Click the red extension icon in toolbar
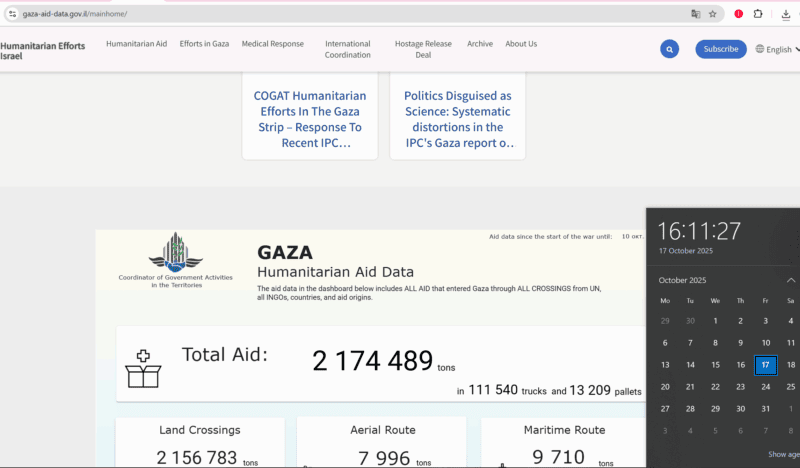800x468 pixels. coord(738,14)
